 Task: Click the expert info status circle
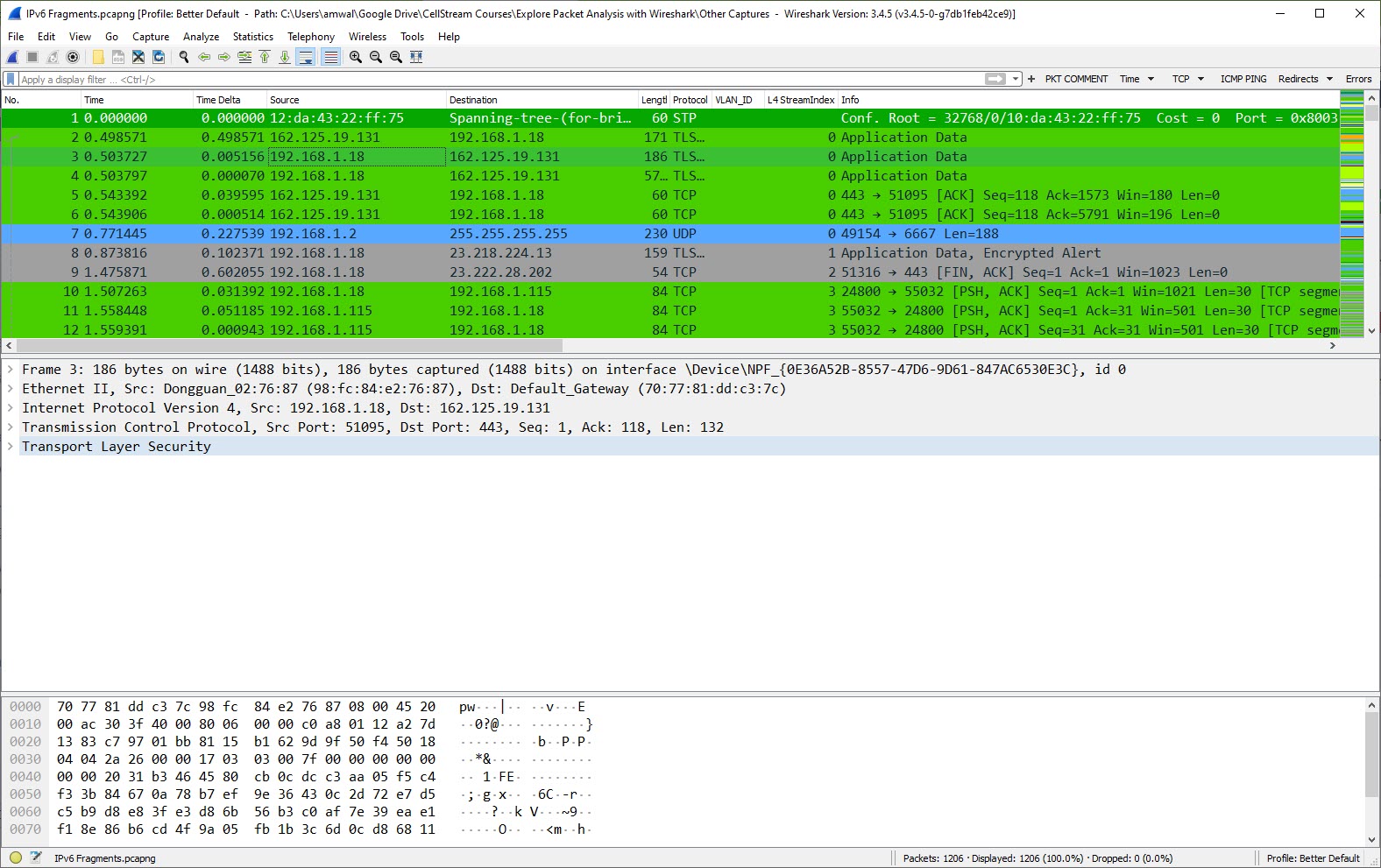click(x=16, y=858)
